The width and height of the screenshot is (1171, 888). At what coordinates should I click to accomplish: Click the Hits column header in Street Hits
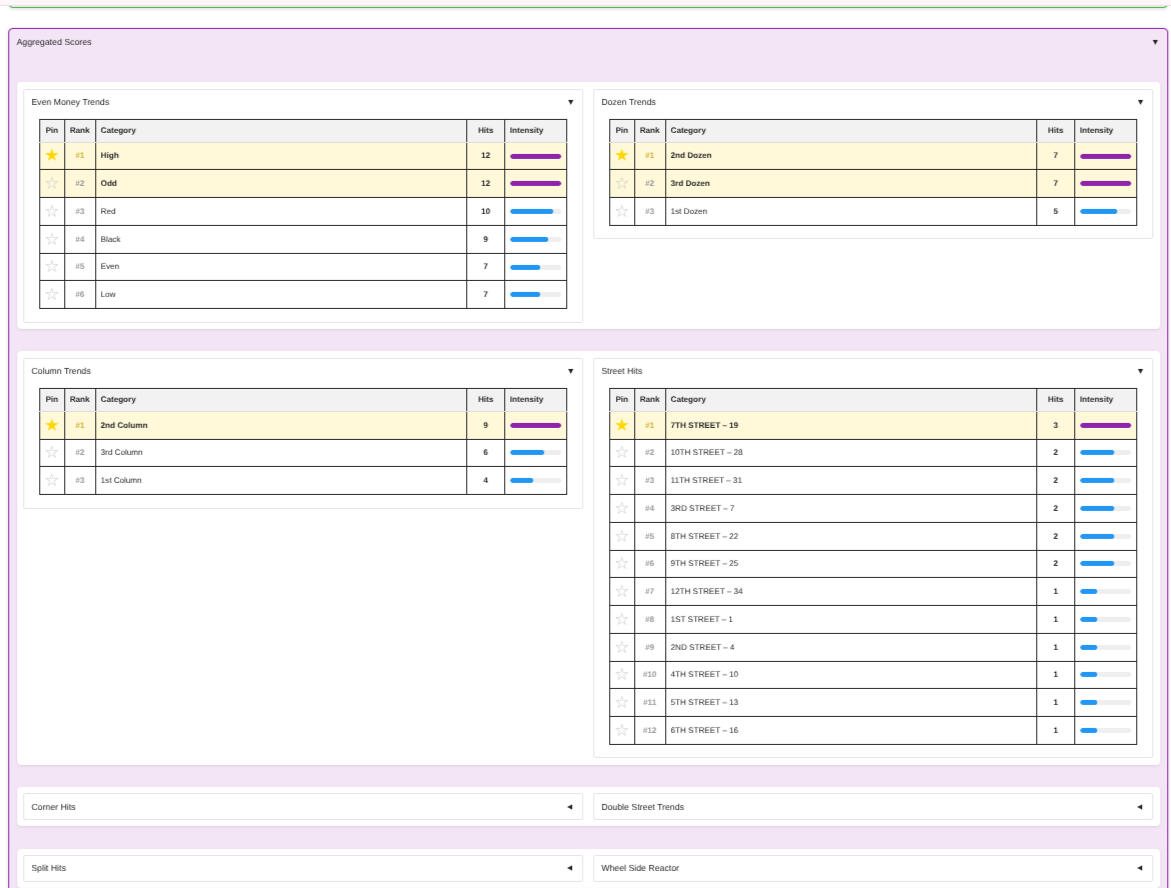coord(1055,399)
